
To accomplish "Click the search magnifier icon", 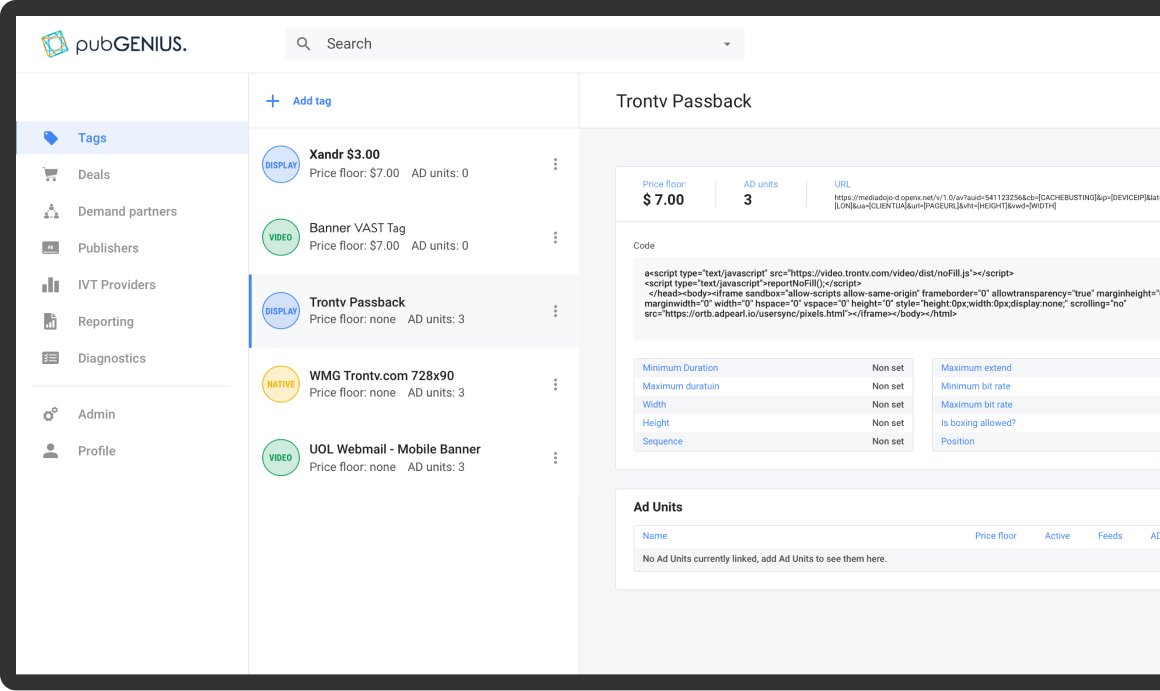I will (303, 44).
